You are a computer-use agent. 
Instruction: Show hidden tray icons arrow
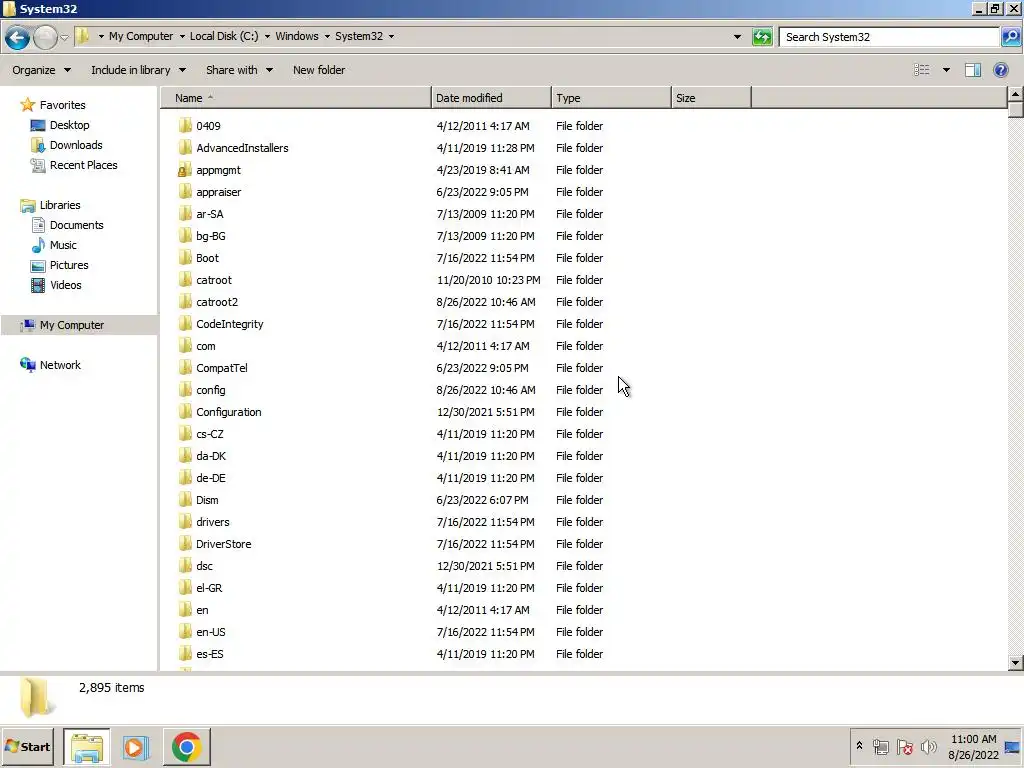[x=859, y=746]
